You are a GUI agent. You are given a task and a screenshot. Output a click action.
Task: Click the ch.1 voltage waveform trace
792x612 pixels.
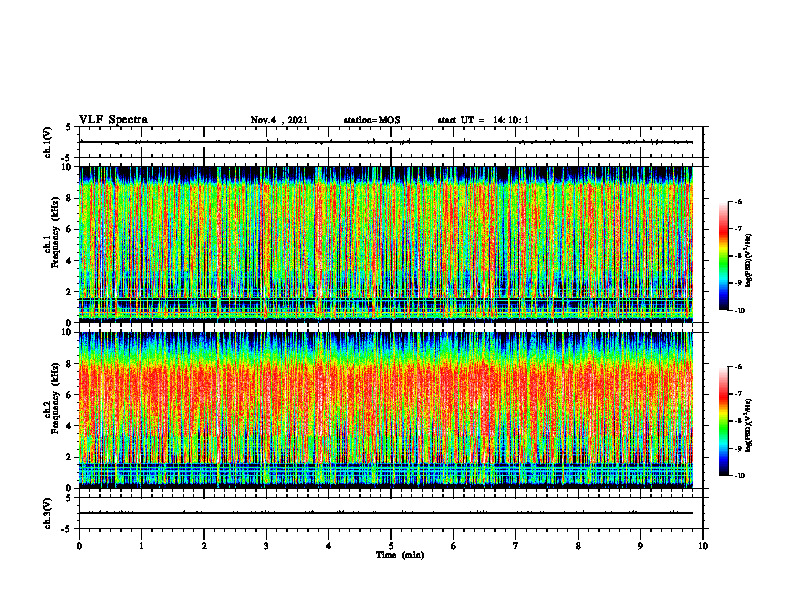click(x=386, y=142)
